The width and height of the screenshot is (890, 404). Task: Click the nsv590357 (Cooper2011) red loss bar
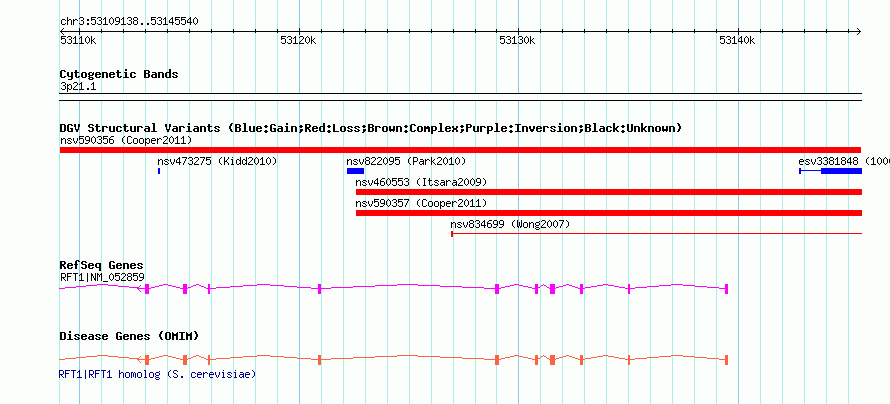click(x=608, y=213)
